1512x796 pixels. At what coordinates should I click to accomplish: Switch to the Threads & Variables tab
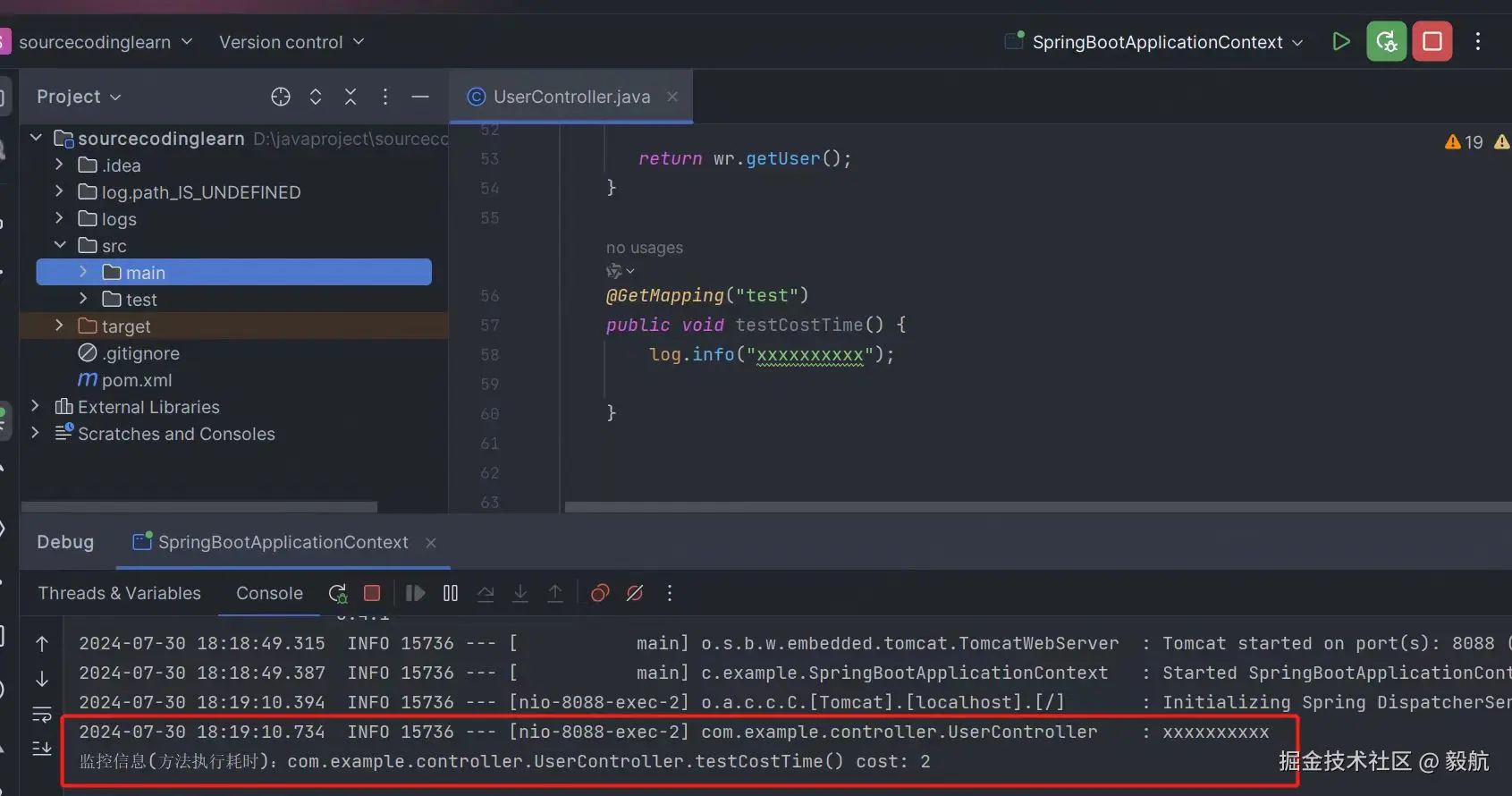(x=119, y=593)
